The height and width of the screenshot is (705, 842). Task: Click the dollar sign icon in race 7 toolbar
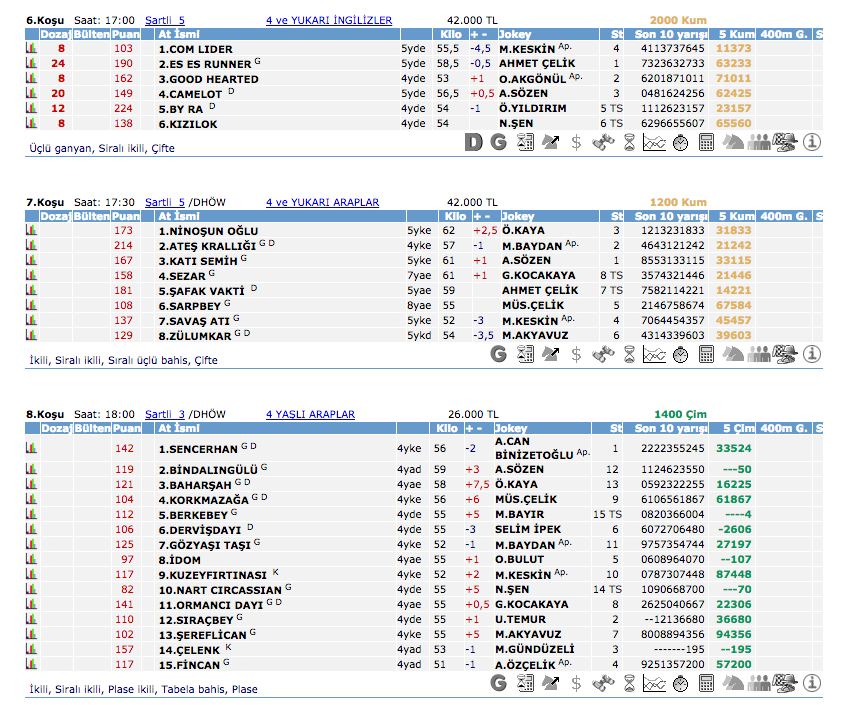click(x=576, y=353)
